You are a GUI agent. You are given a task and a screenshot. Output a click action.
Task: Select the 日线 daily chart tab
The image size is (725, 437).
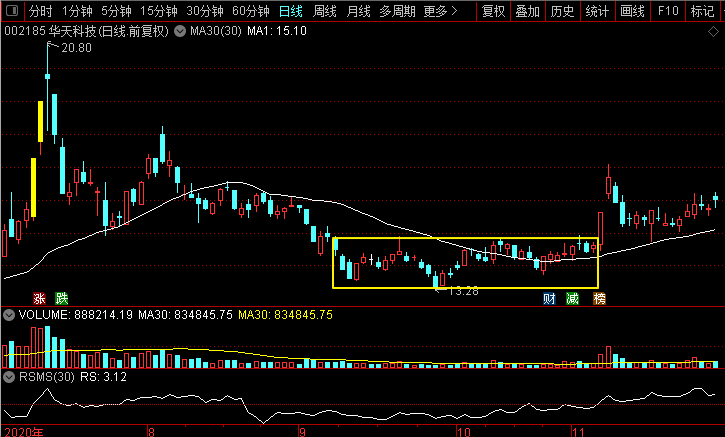(x=291, y=11)
